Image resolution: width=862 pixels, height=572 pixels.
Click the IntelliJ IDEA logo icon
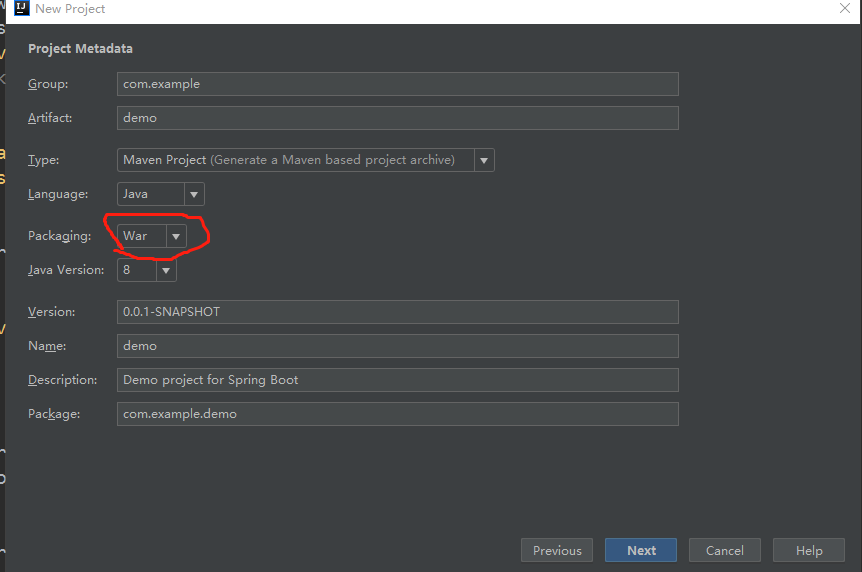coord(21,9)
